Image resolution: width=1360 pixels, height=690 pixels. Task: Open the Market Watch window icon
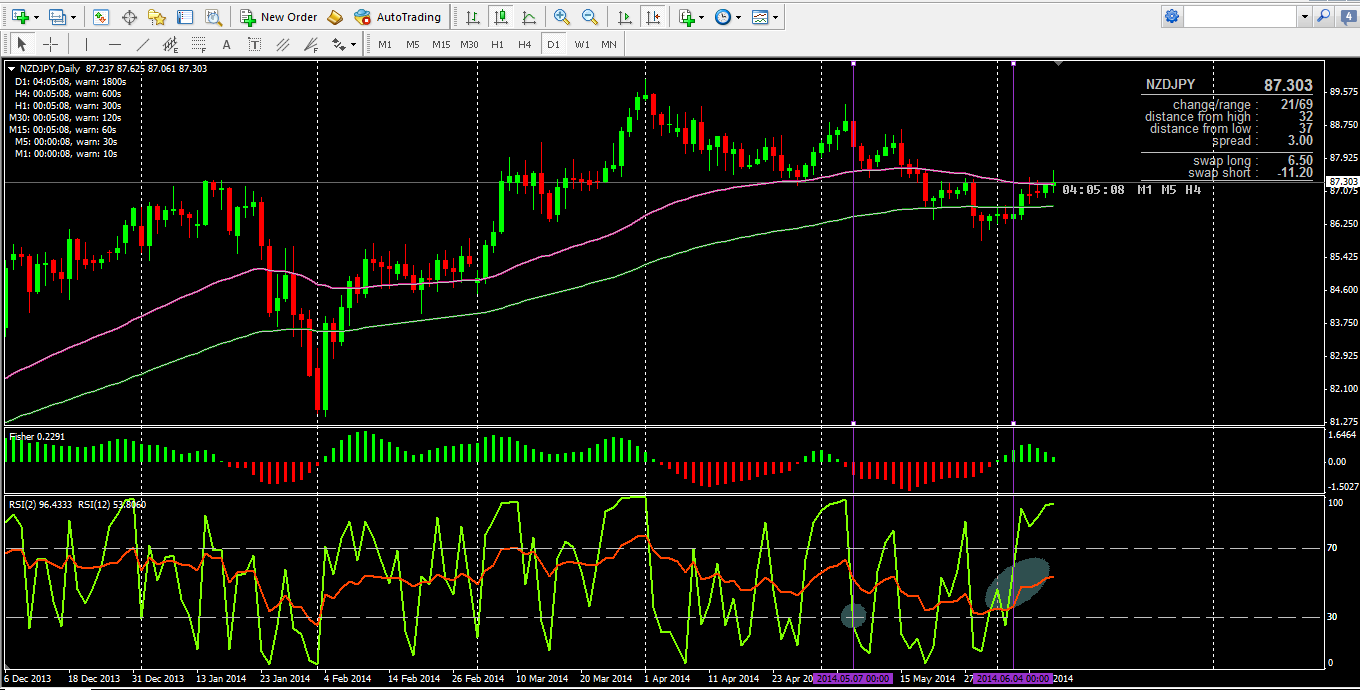pyautogui.click(x=100, y=17)
